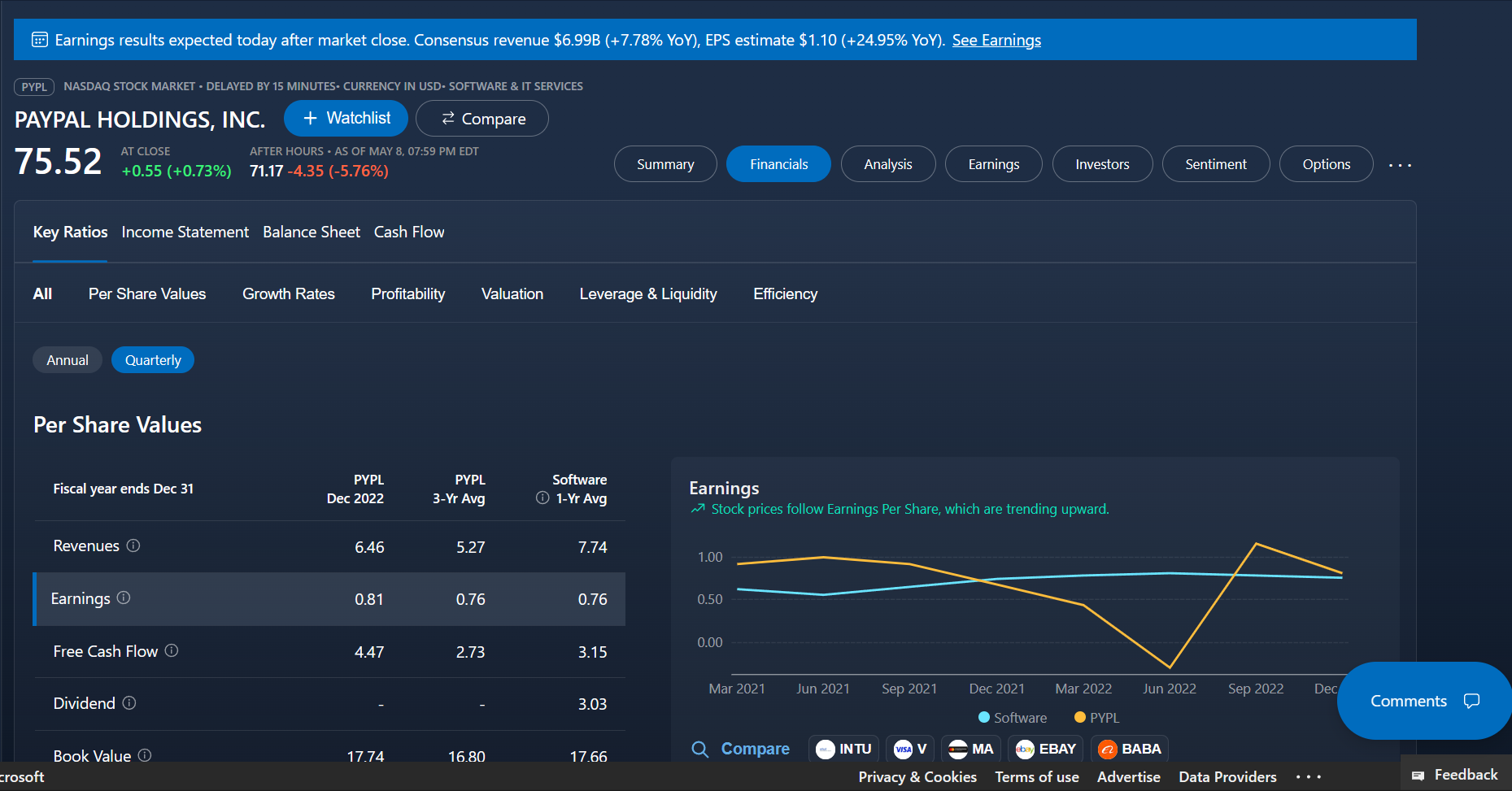Image resolution: width=1512 pixels, height=791 pixels.
Task: Click the Compare text link below chart
Action: pyautogui.click(x=756, y=749)
